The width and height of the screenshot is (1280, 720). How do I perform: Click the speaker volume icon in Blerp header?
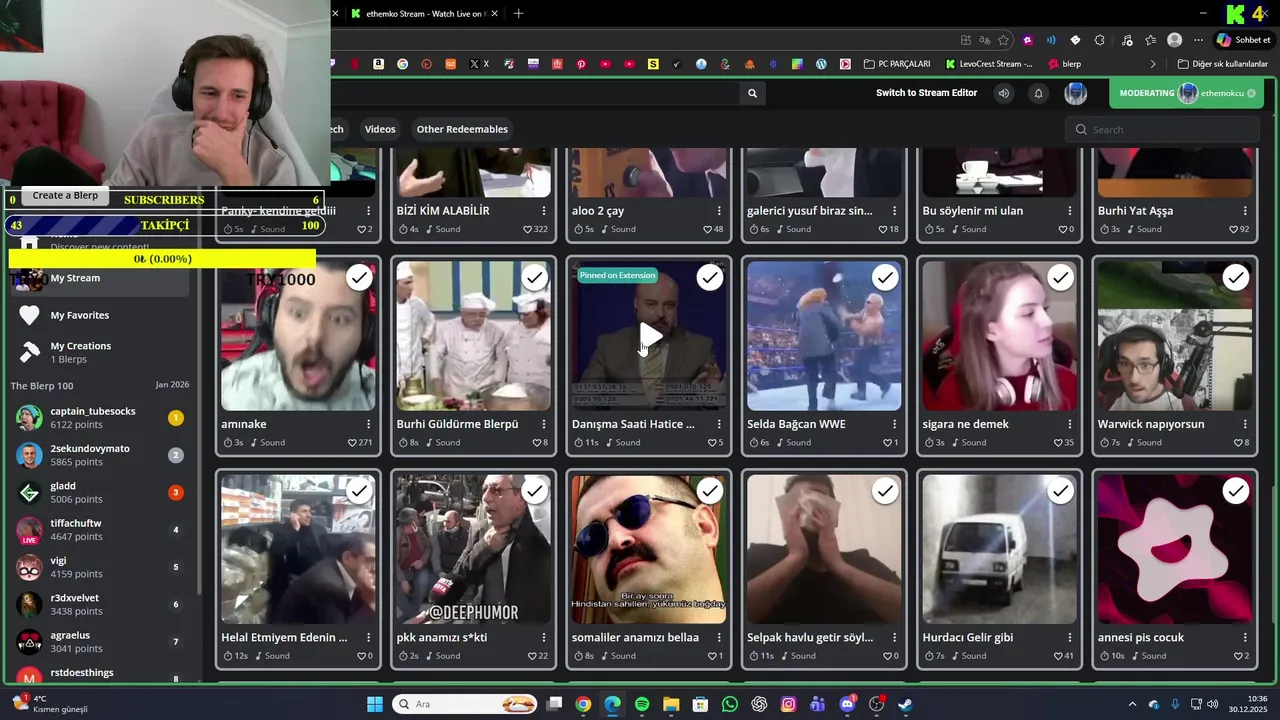tap(1003, 93)
